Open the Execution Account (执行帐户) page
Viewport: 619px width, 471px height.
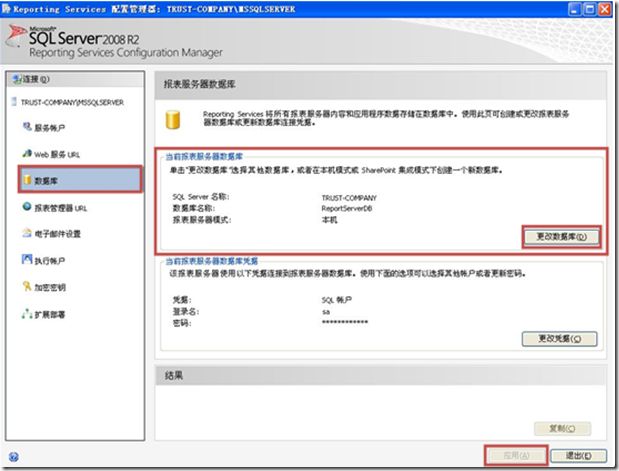click(49, 261)
